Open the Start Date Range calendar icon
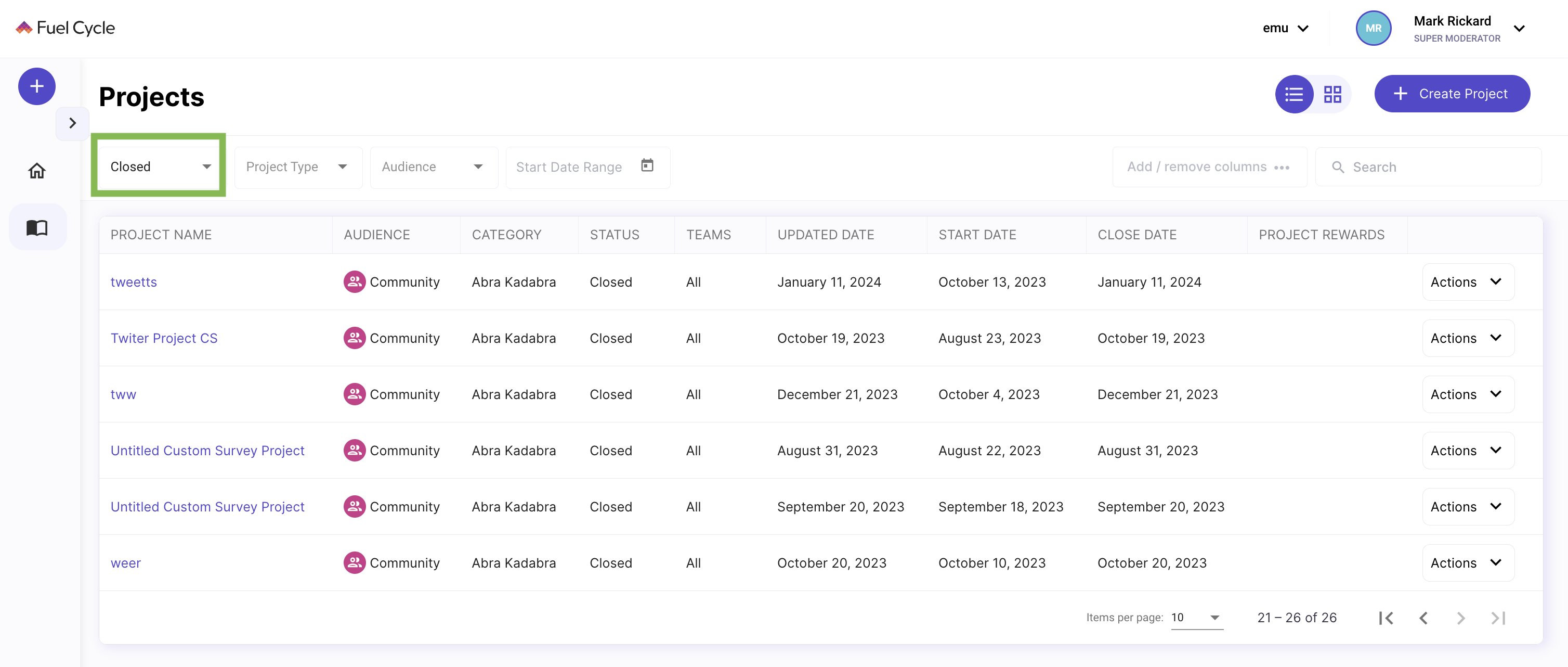Viewport: 1568px width, 667px height. (647, 165)
